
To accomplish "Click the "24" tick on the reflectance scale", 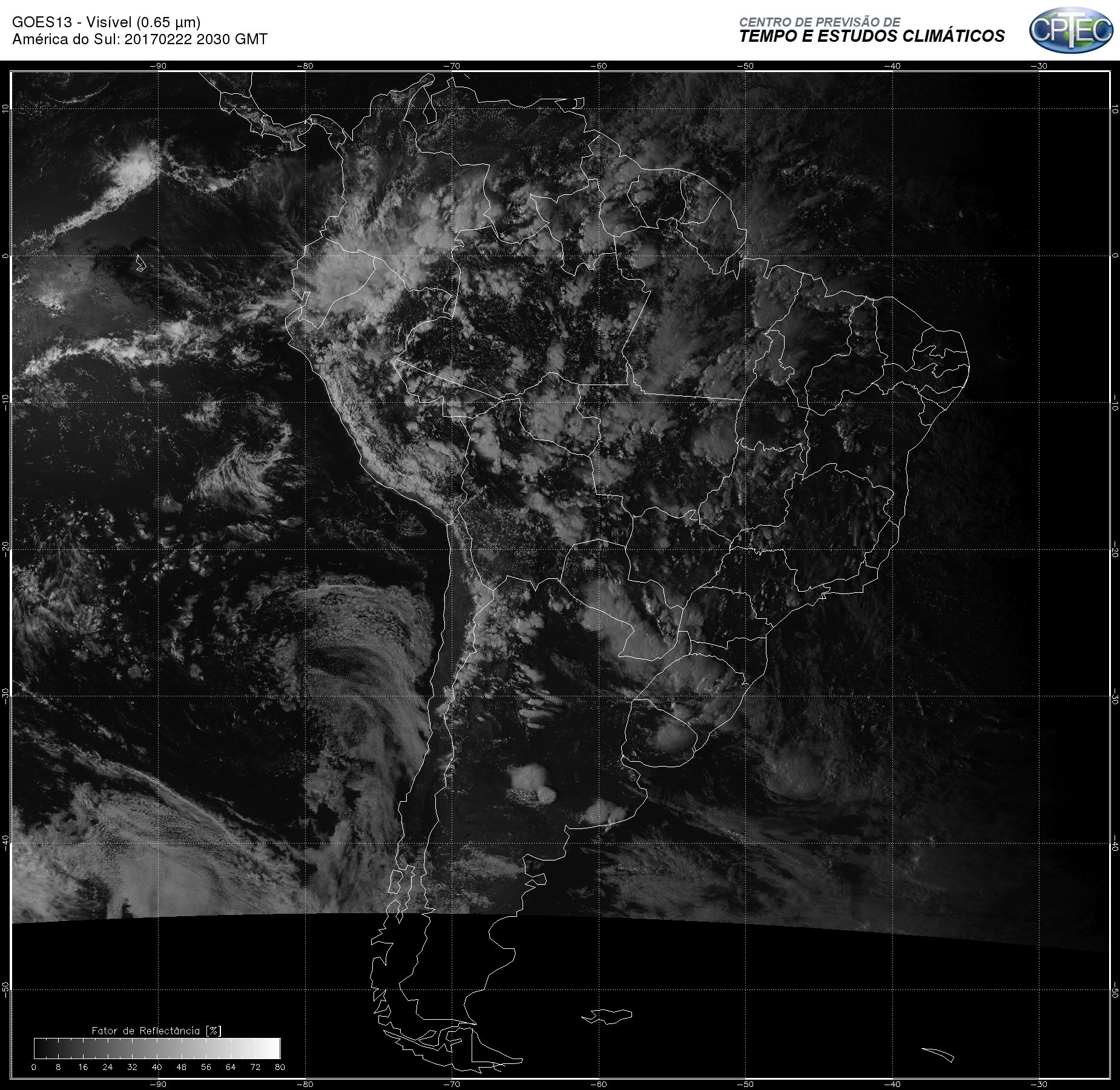I will (x=108, y=1067).
